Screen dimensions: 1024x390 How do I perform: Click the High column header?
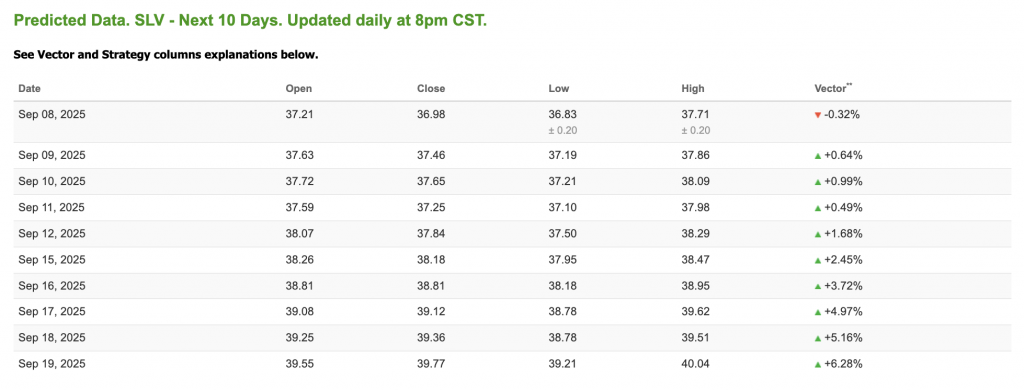(693, 89)
